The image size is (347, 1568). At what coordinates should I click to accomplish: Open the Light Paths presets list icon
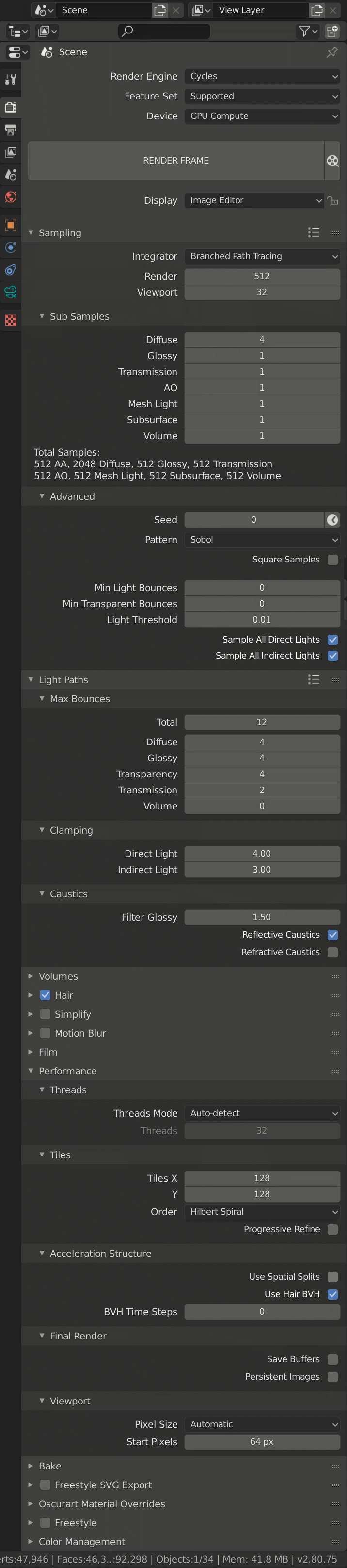coord(314,679)
